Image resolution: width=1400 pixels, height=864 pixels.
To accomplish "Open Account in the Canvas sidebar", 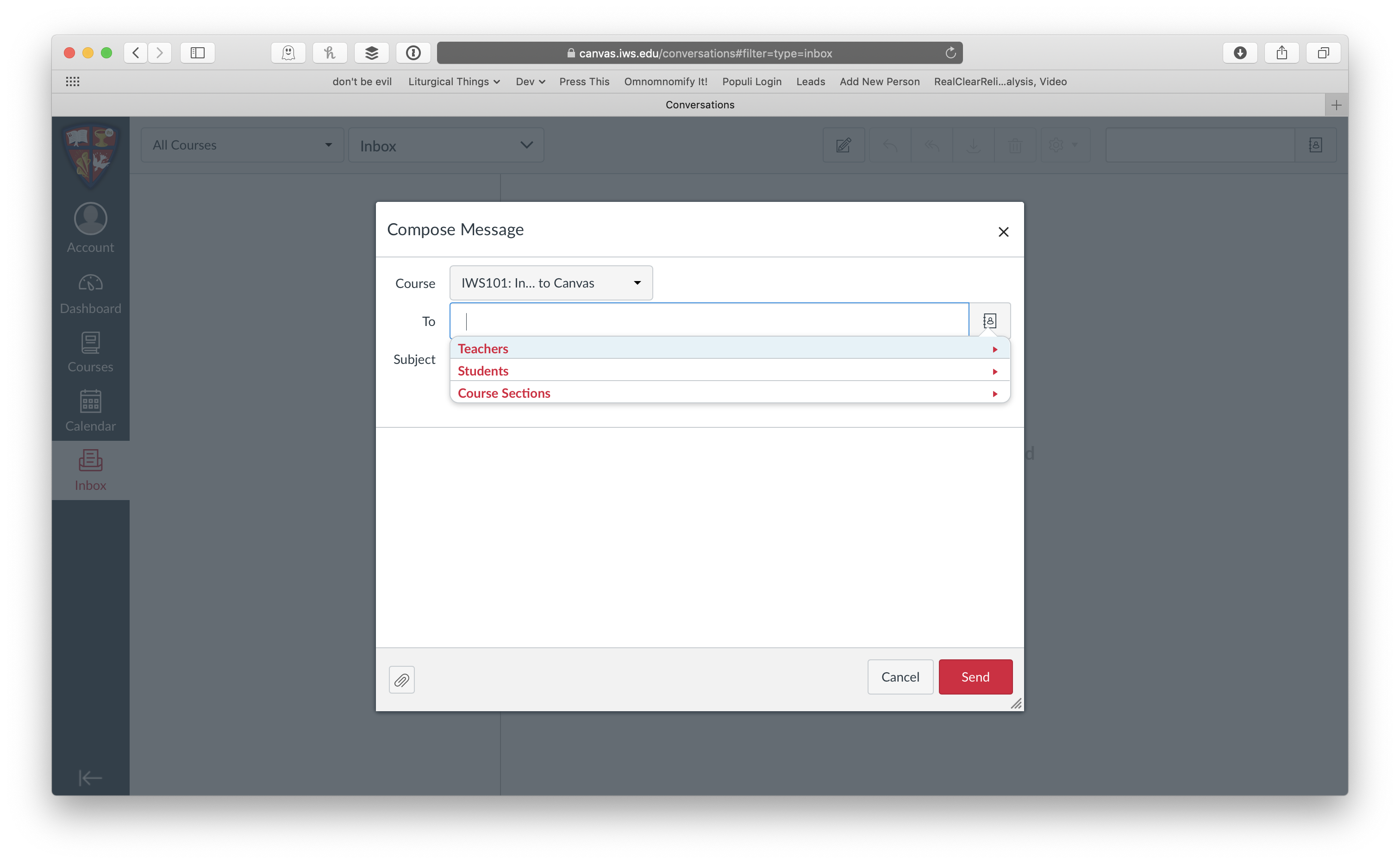I will click(90, 227).
